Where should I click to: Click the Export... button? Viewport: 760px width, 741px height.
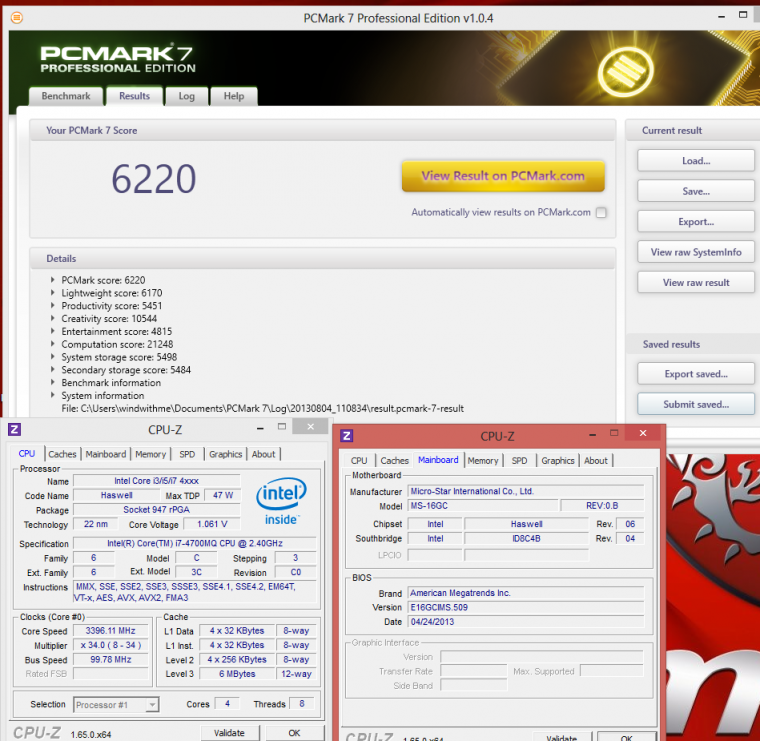click(696, 222)
